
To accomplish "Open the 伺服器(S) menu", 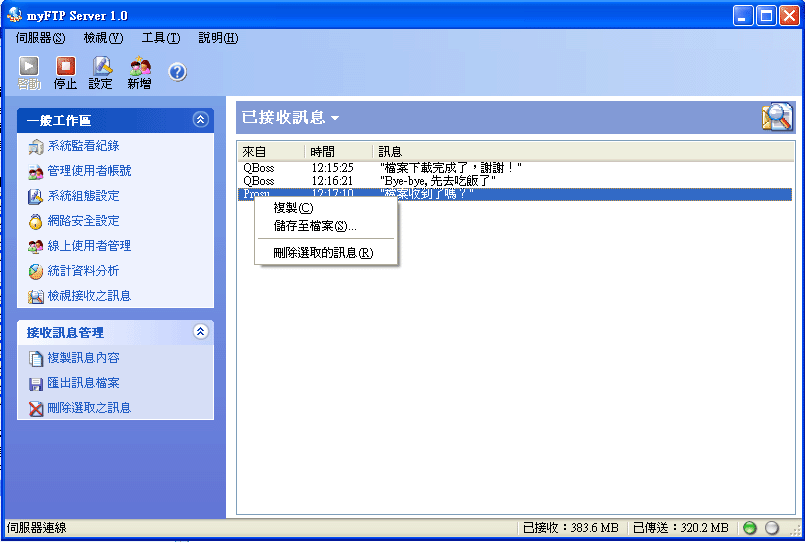I will point(41,38).
